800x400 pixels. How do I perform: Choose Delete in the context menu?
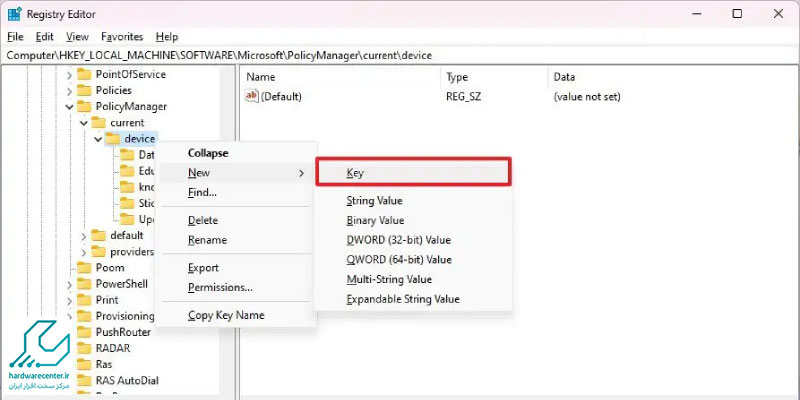pyautogui.click(x=236, y=220)
